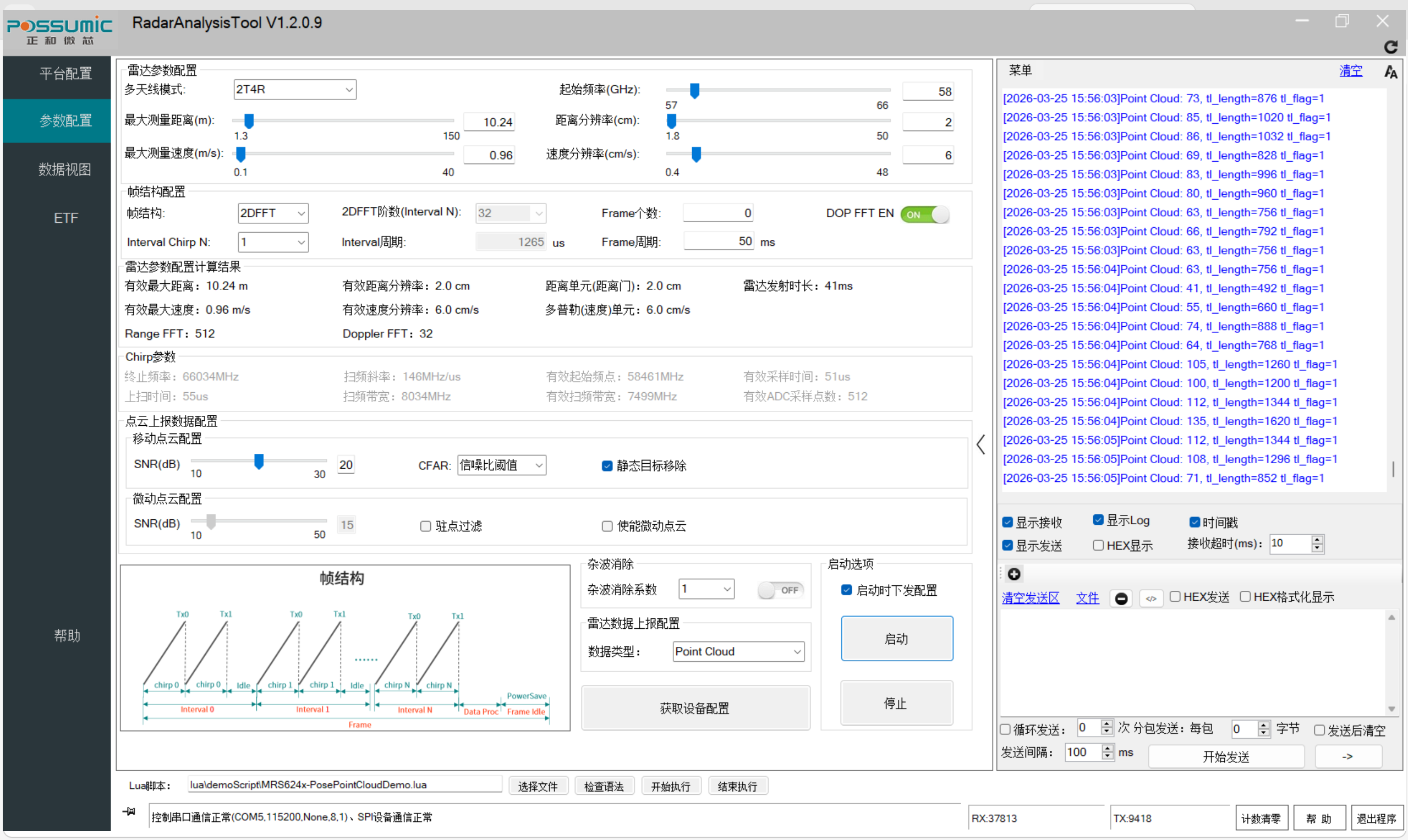This screenshot has width=1408, height=840.
Task: Enable the HEX显示 checkbox
Action: tap(1098, 545)
